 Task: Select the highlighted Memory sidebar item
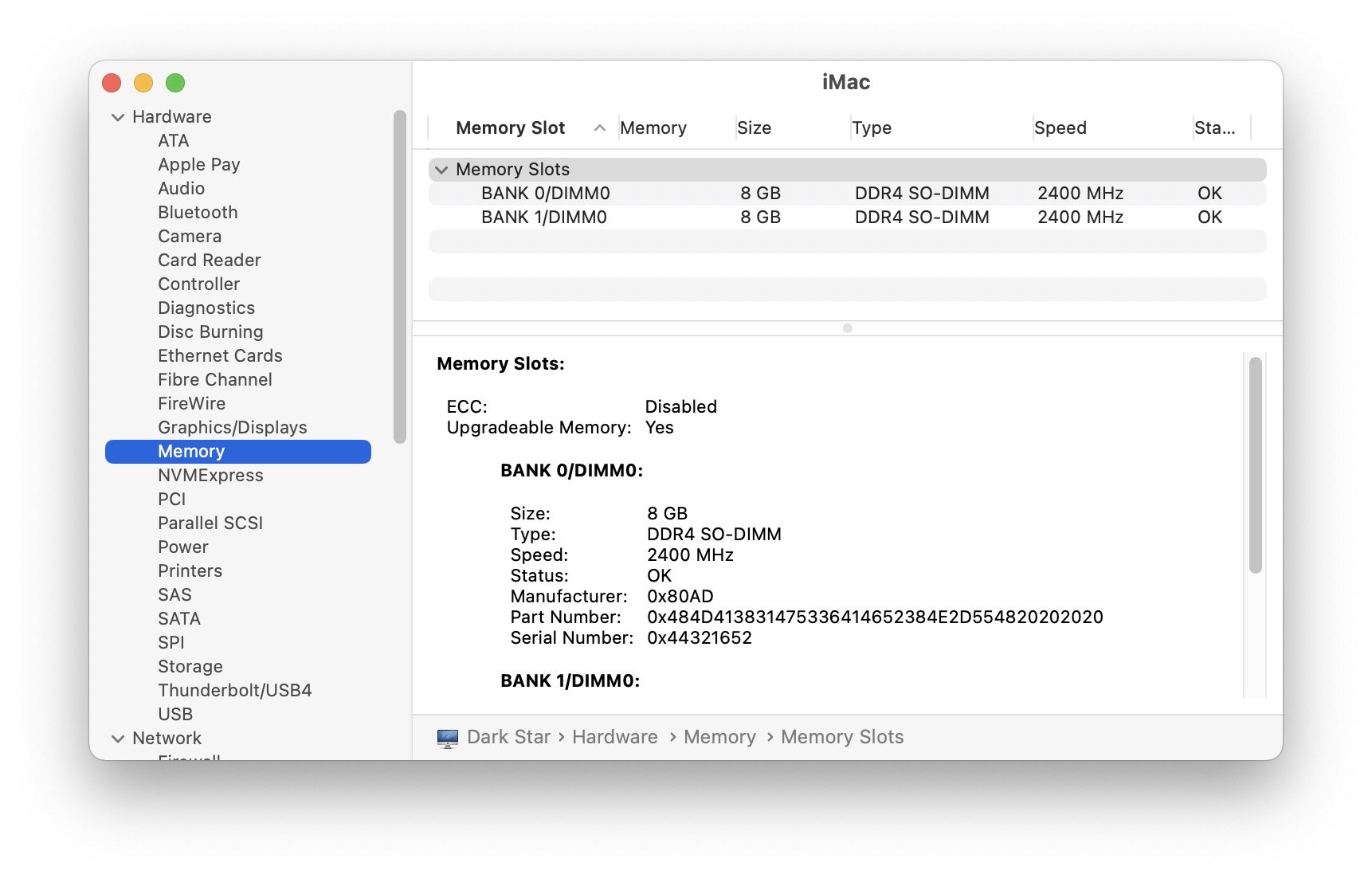pos(238,452)
